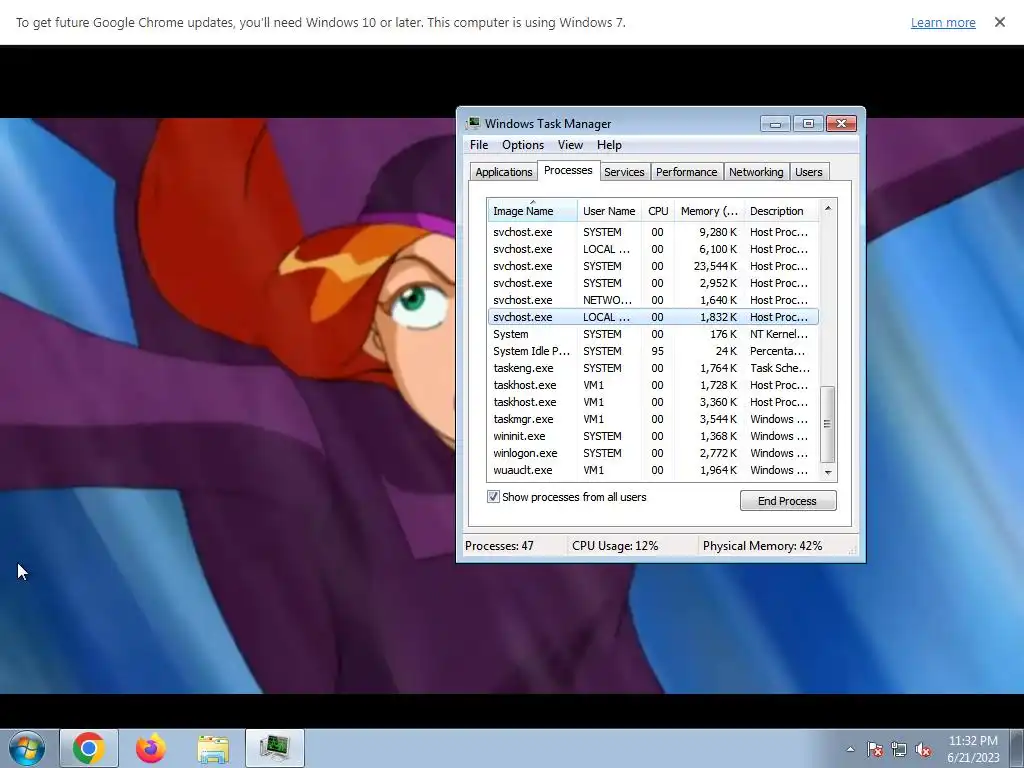Select the winlogon.exe process row

[653, 453]
